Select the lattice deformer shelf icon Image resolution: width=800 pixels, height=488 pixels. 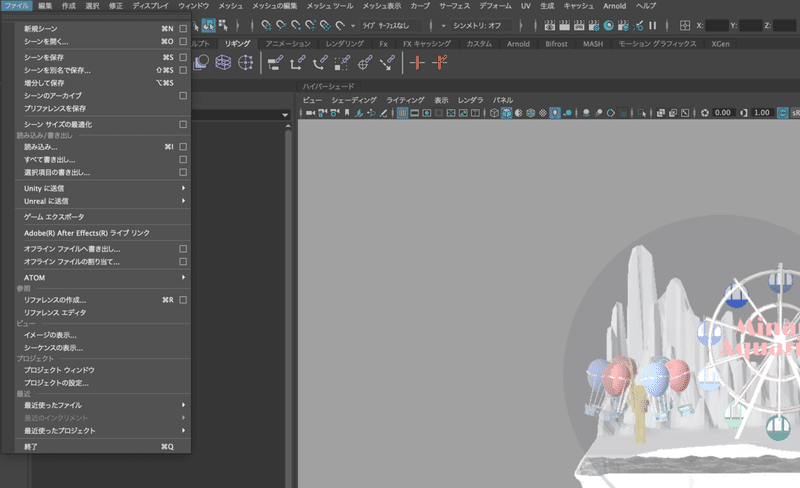pyautogui.click(x=223, y=62)
